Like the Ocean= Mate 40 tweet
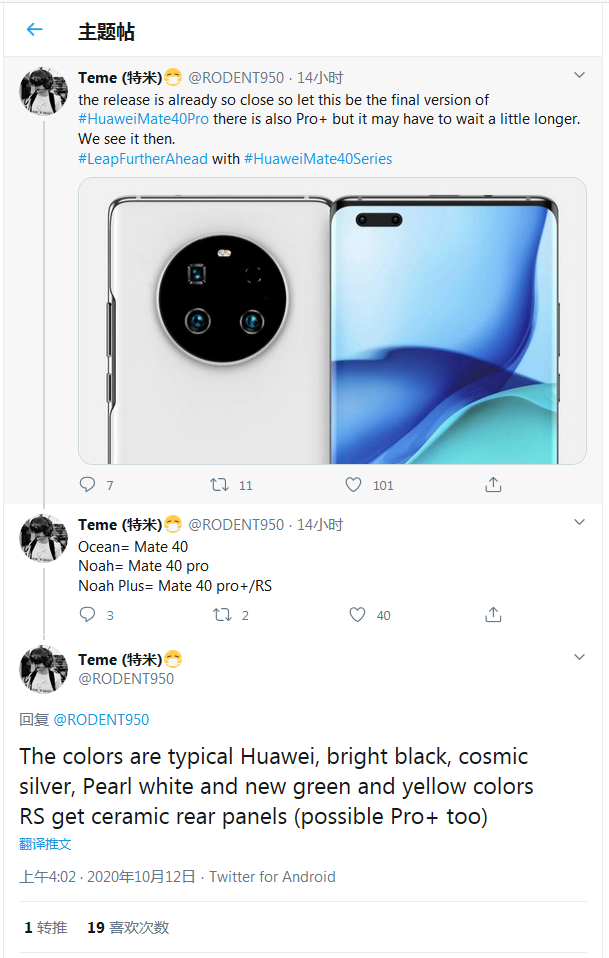 coord(357,615)
